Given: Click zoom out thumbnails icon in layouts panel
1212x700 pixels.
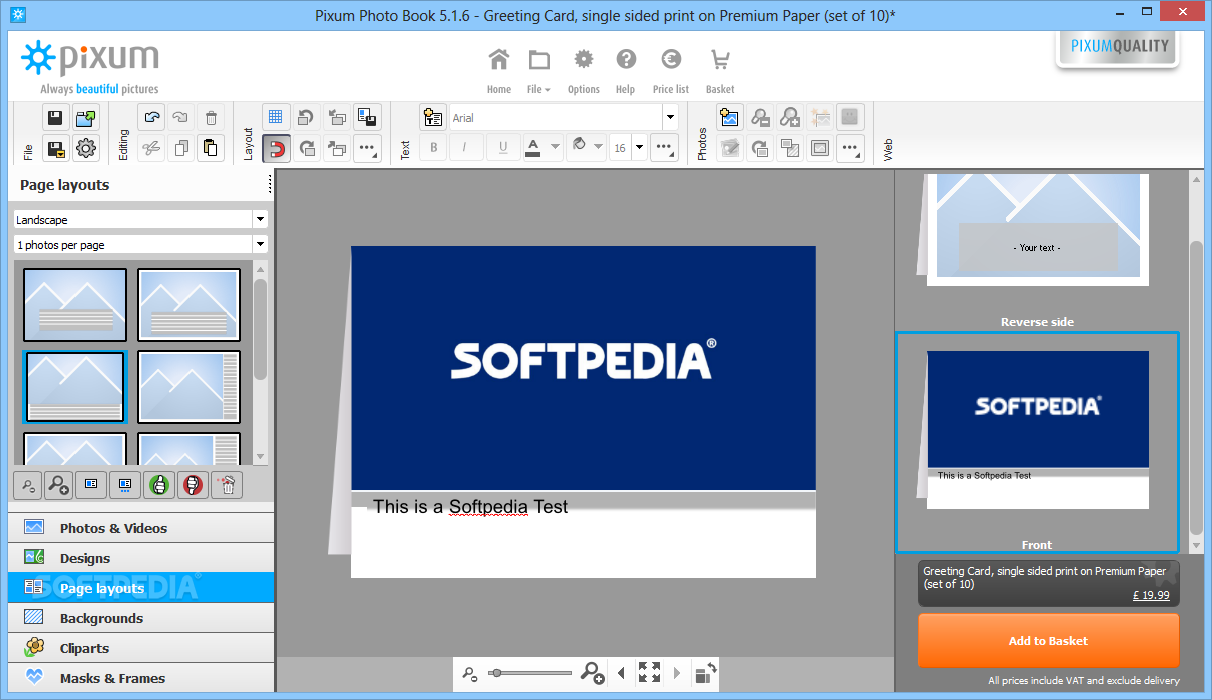Looking at the screenshot, I should pyautogui.click(x=26, y=485).
